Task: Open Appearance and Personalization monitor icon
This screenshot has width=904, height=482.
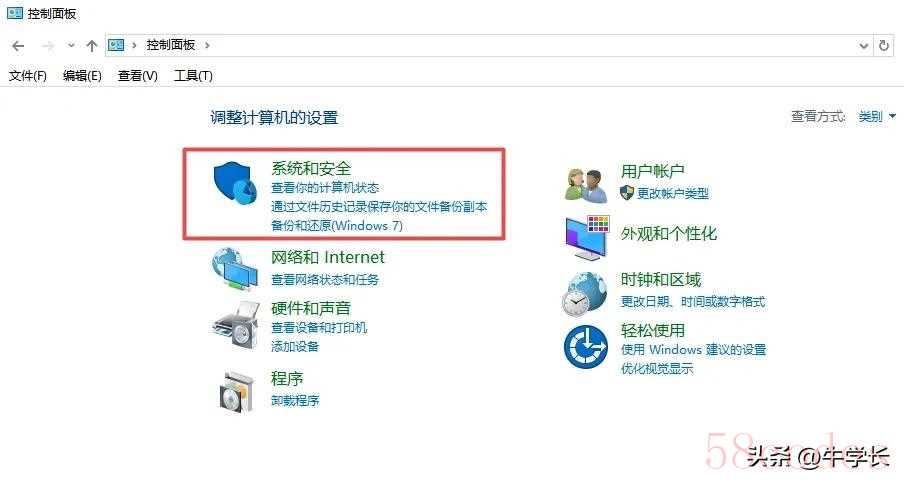Action: [x=587, y=237]
